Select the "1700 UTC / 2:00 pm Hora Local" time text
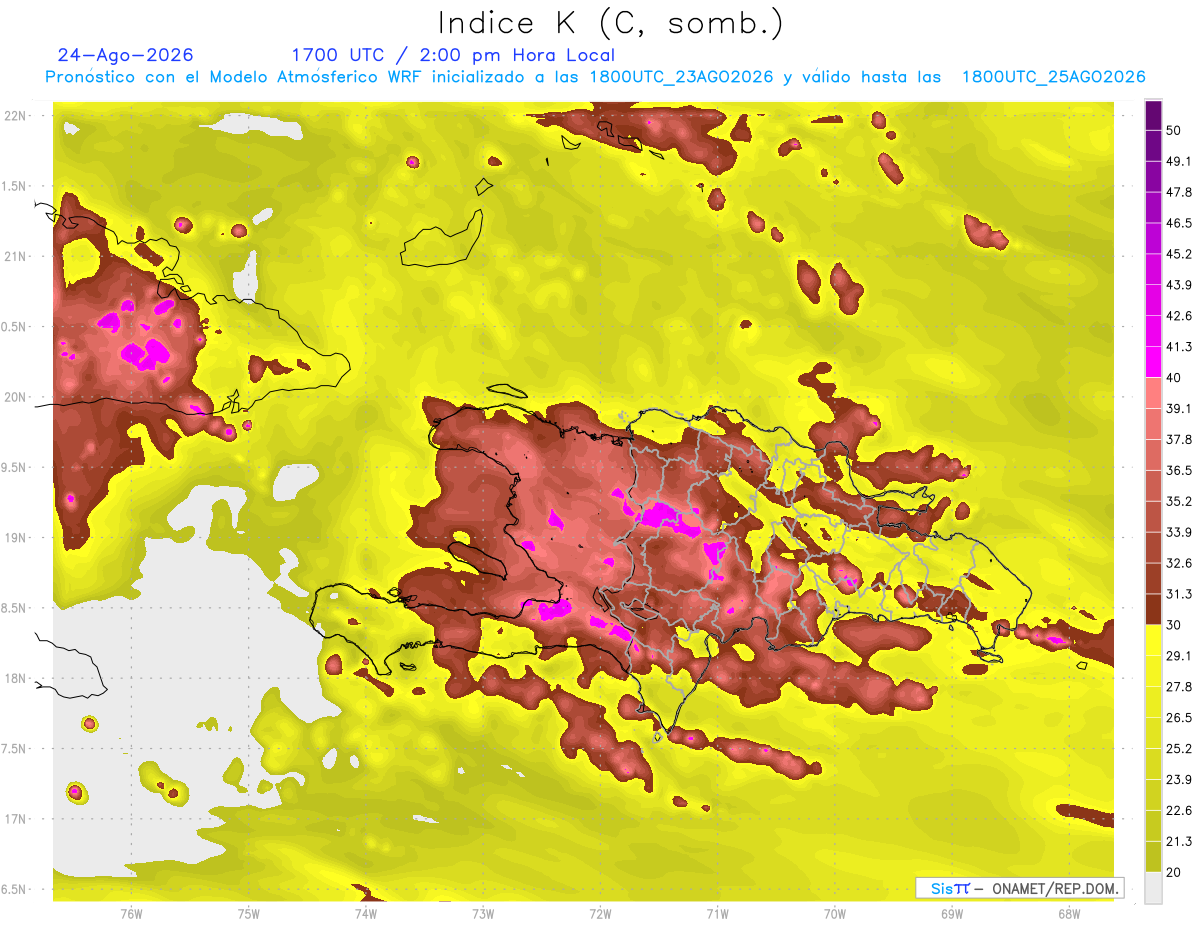Screen dimensions: 1200x927 [453, 55]
